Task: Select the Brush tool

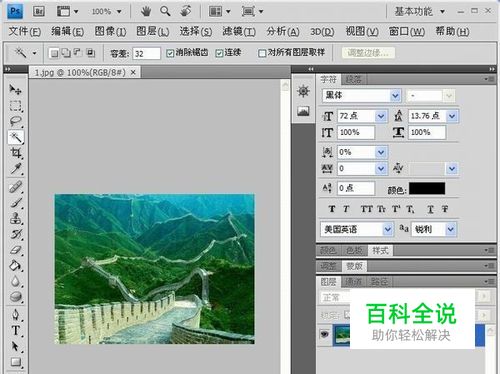Action: tap(15, 203)
